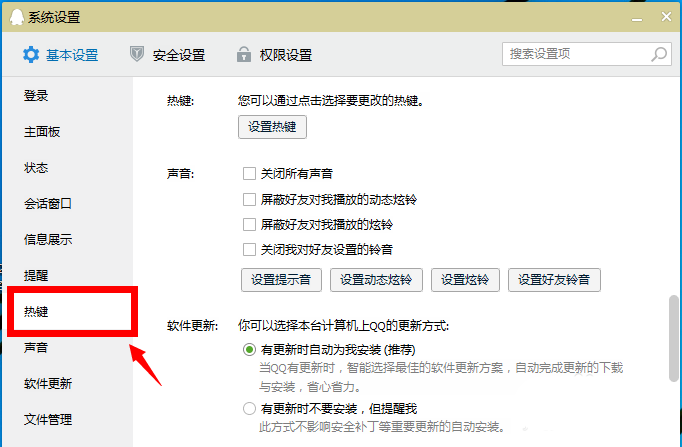Check 屏蔽好友对我播放的动态炫铃
Image resolution: width=682 pixels, height=447 pixels.
point(249,200)
